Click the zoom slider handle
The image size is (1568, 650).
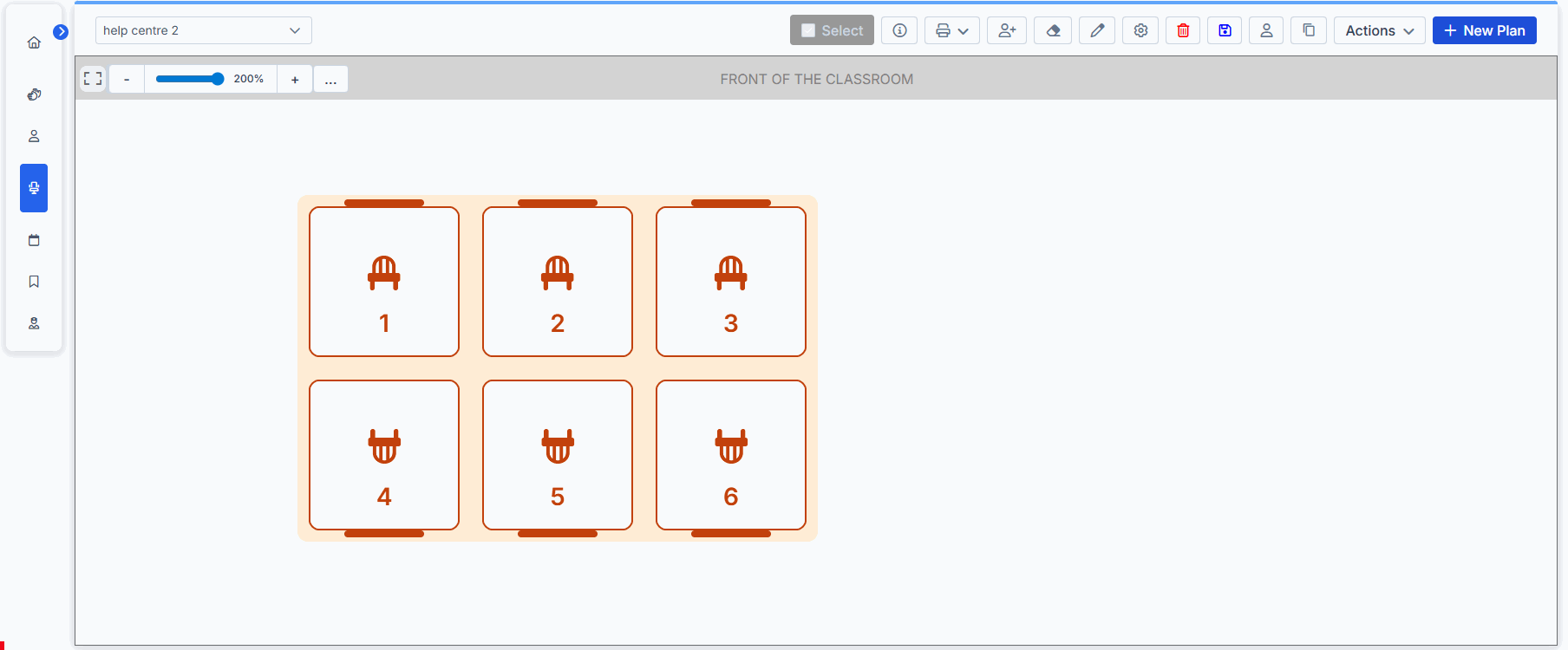click(218, 79)
